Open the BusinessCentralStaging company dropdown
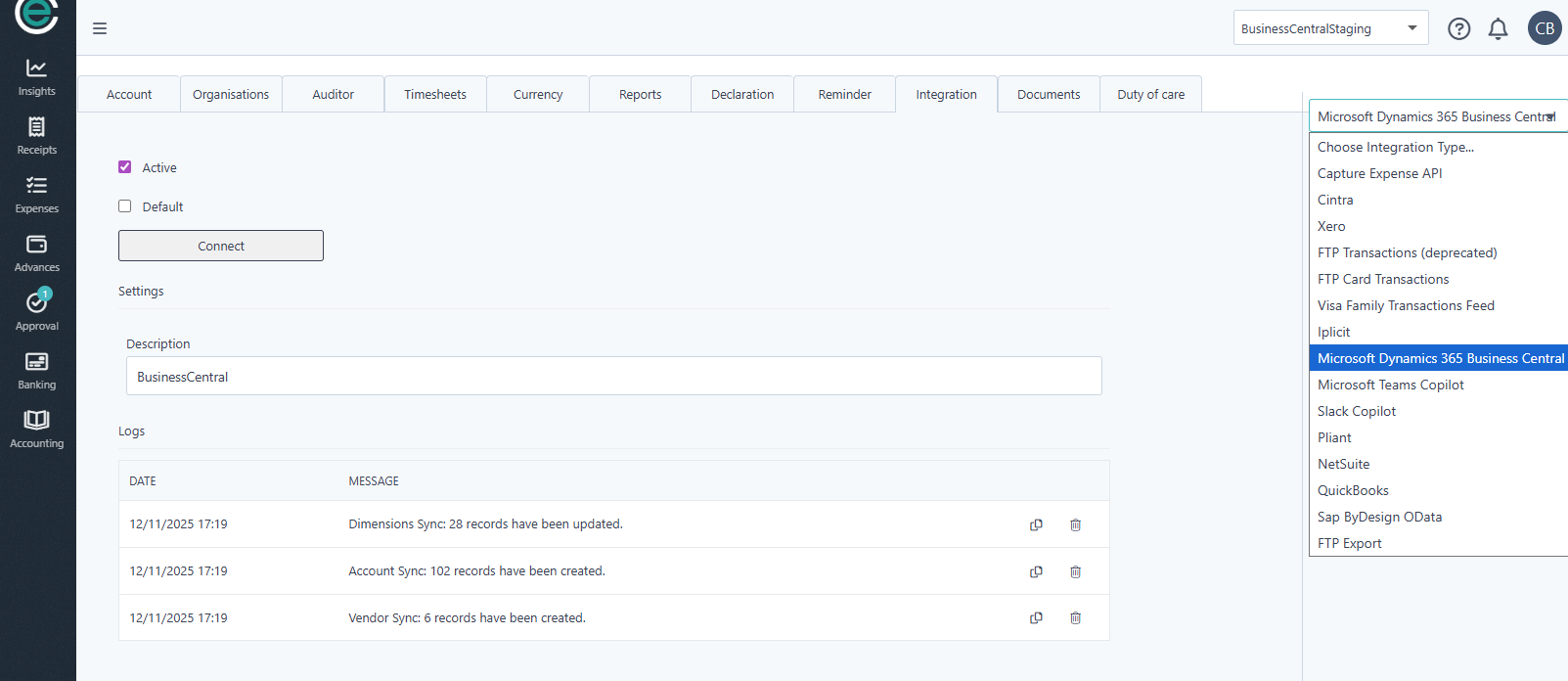Viewport: 1568px width, 681px height. click(x=1330, y=28)
